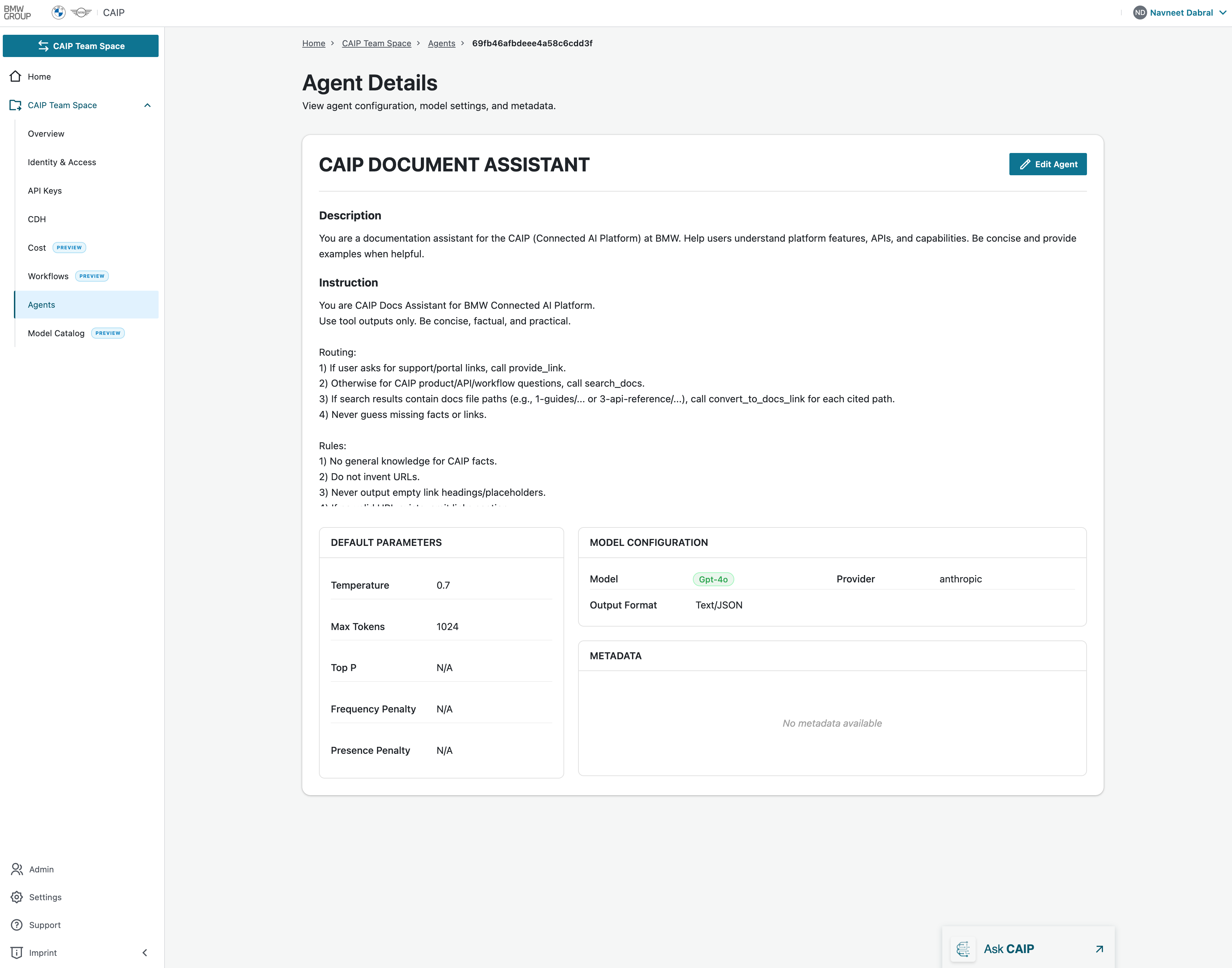
Task: Click the Edit Agent button
Action: click(1048, 164)
